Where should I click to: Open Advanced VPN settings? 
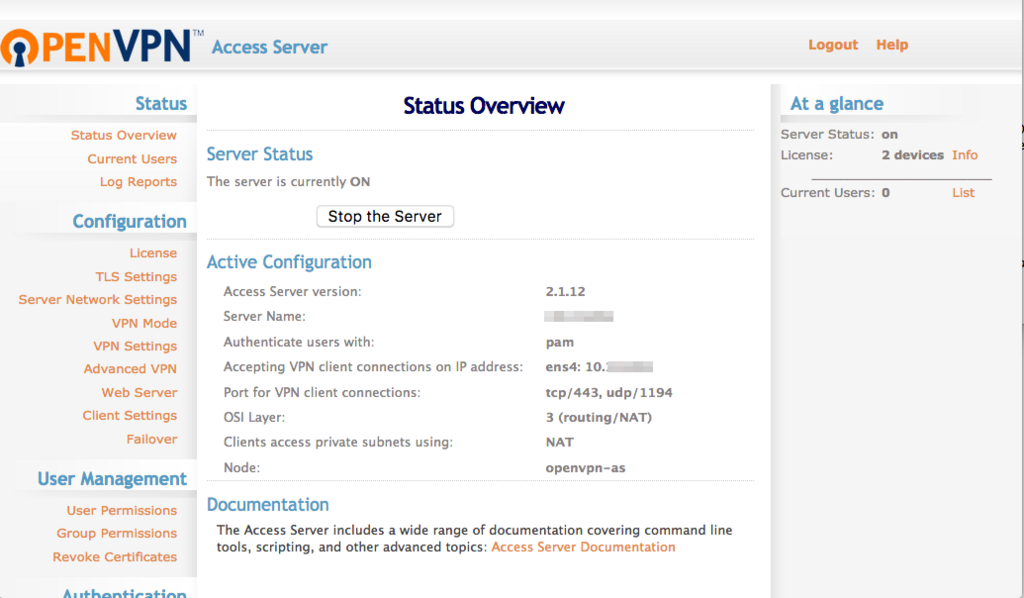(130, 369)
